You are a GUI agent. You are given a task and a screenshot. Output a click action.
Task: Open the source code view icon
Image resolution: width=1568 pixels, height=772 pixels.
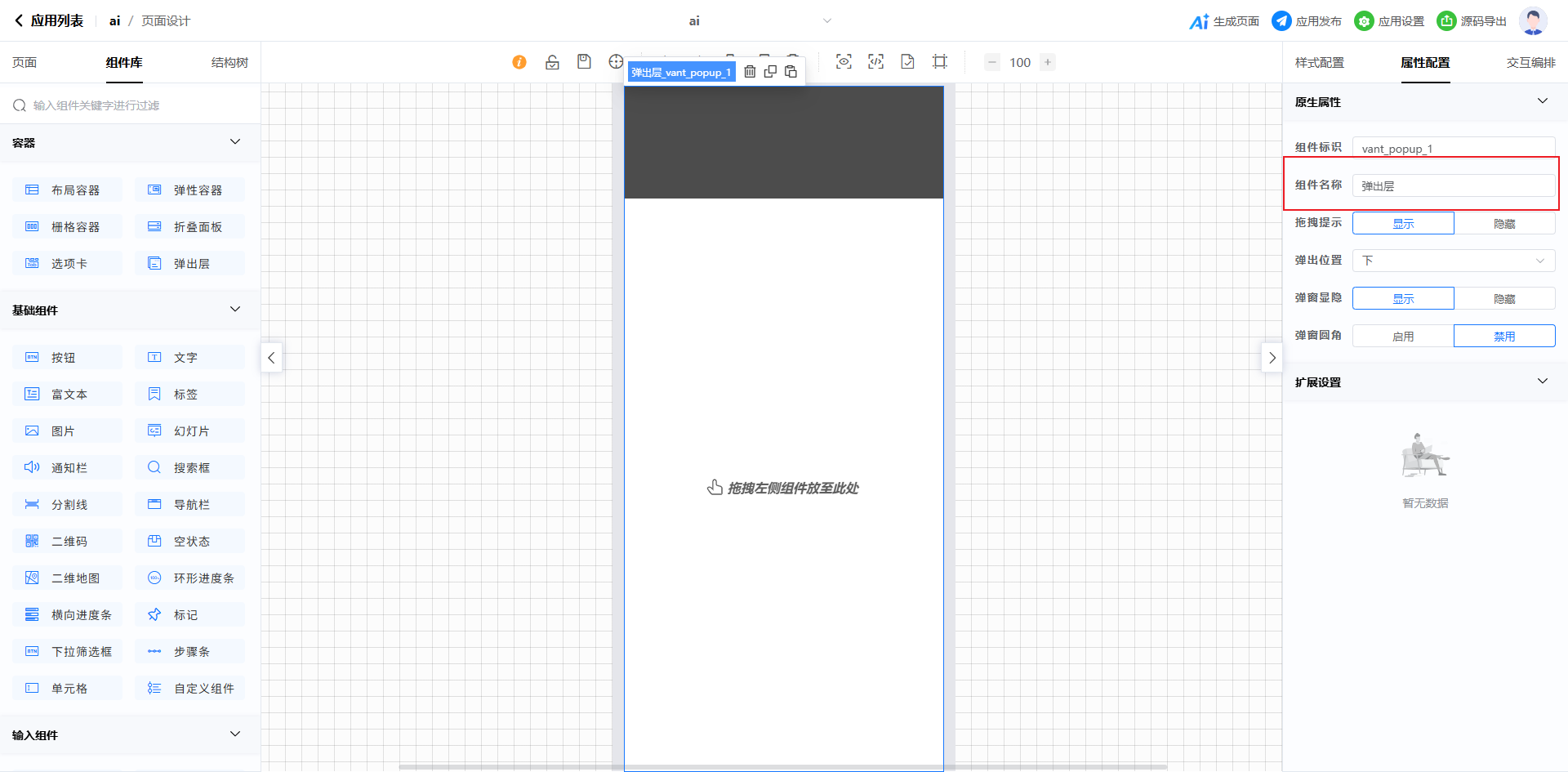(x=875, y=62)
